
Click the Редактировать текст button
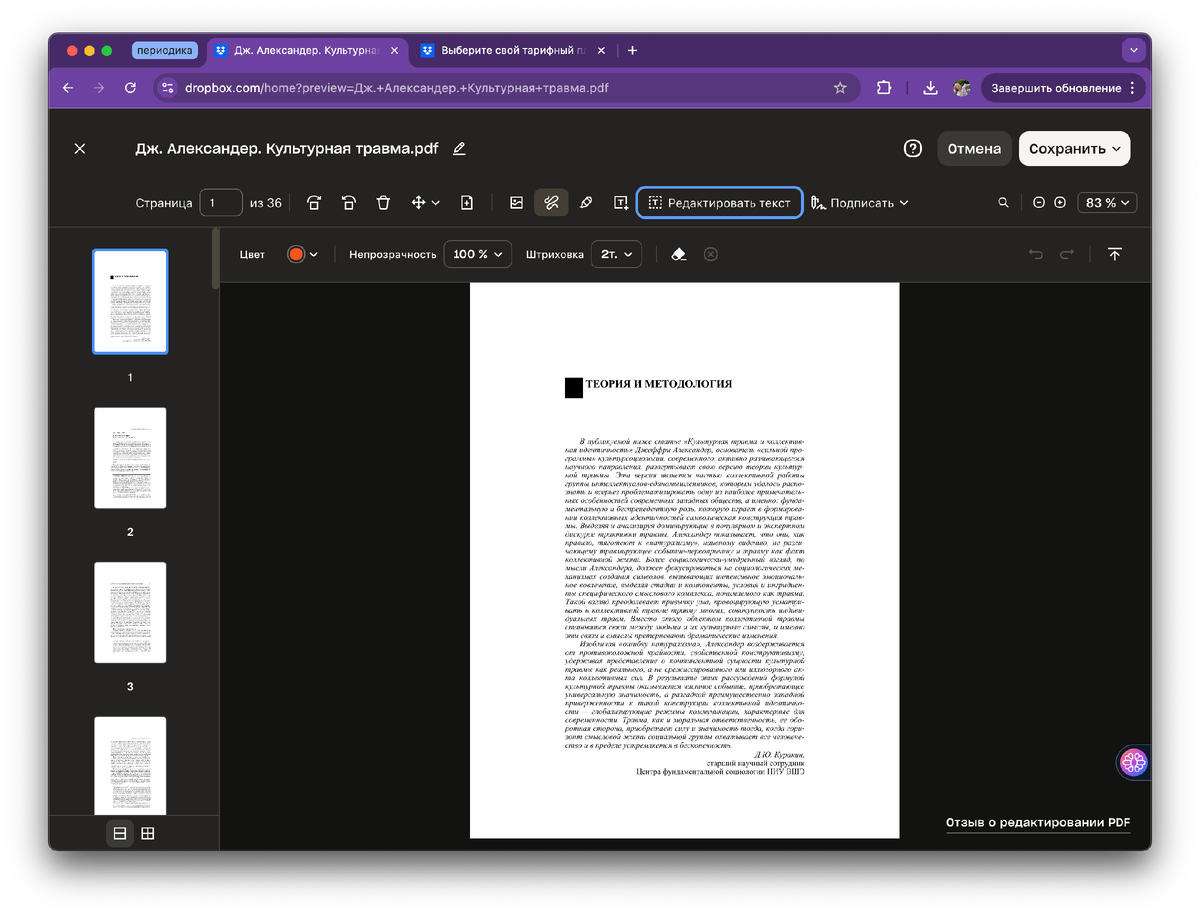click(x=718, y=202)
